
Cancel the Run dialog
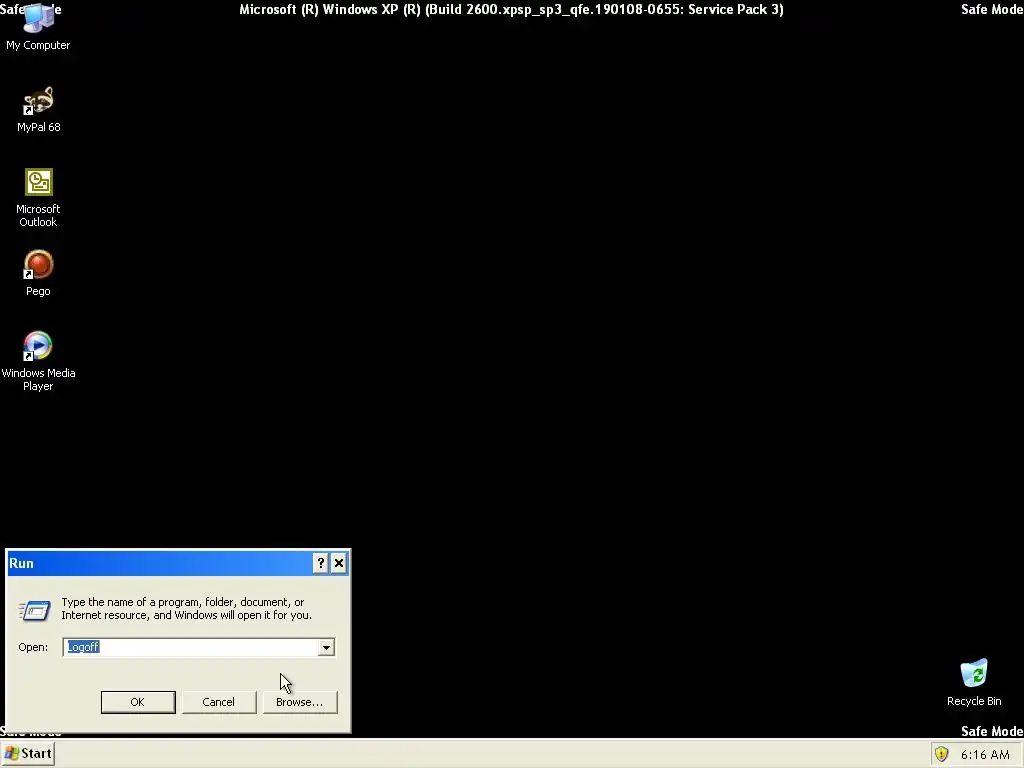coord(219,702)
